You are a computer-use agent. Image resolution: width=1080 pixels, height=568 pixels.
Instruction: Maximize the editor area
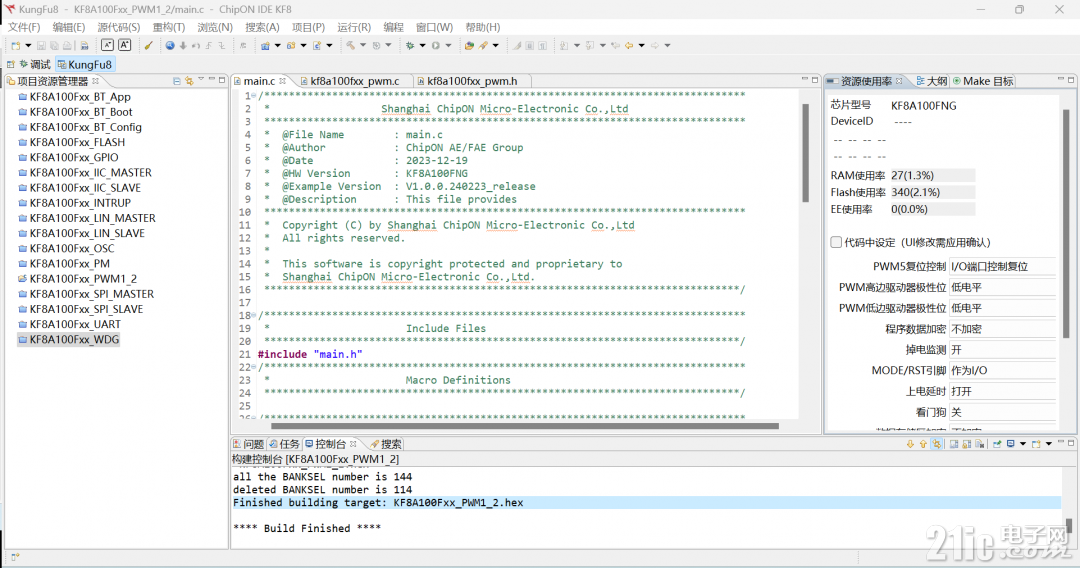[815, 80]
